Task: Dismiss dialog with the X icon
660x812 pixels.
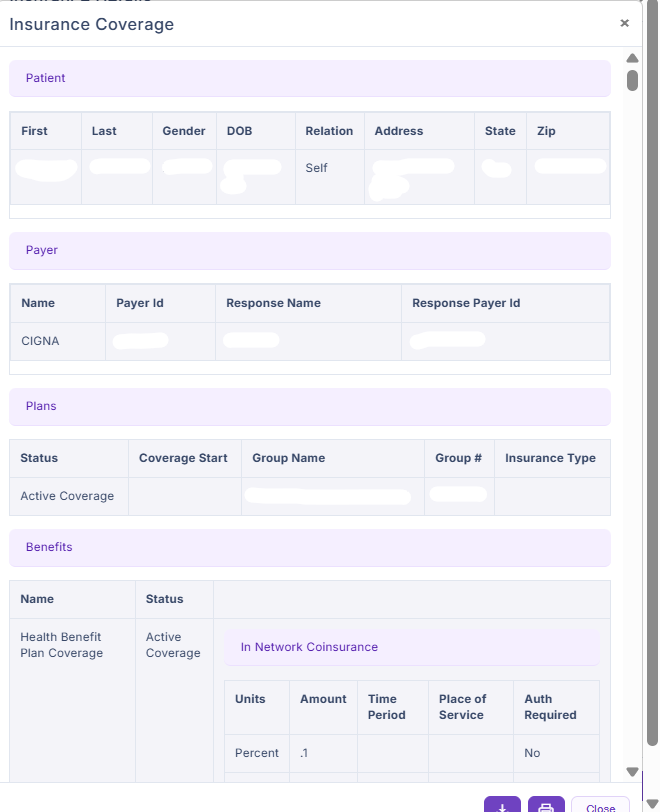Action: pos(625,23)
